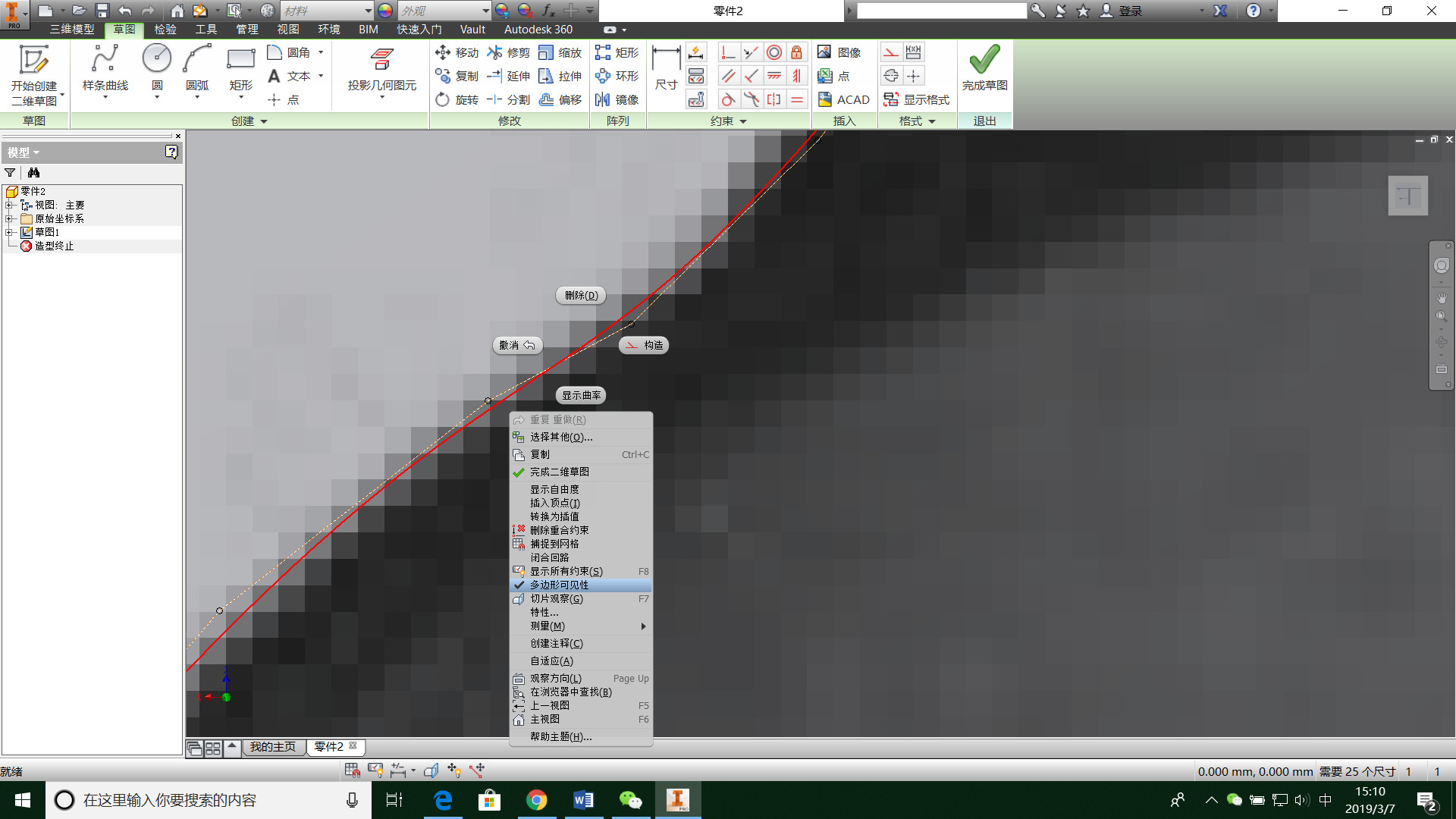The height and width of the screenshot is (819, 1456).
Task: Toggle 自适应 adaptive option
Action: (x=581, y=661)
